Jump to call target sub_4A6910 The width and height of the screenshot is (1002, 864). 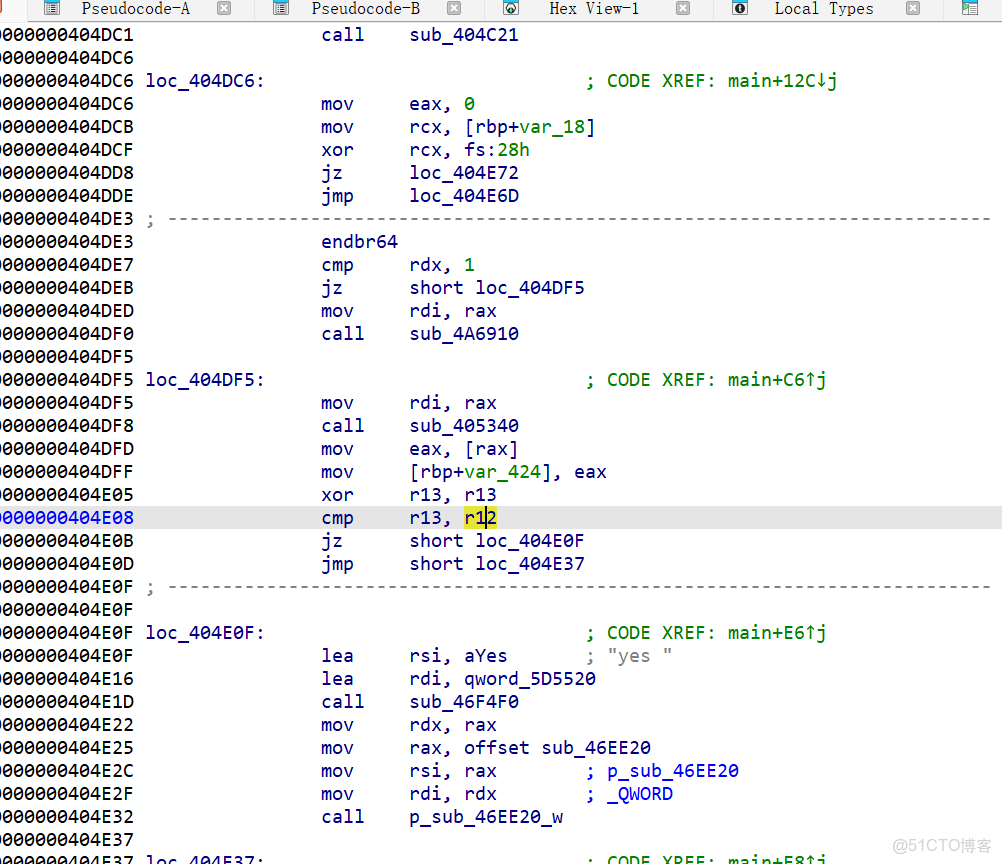coord(464,333)
